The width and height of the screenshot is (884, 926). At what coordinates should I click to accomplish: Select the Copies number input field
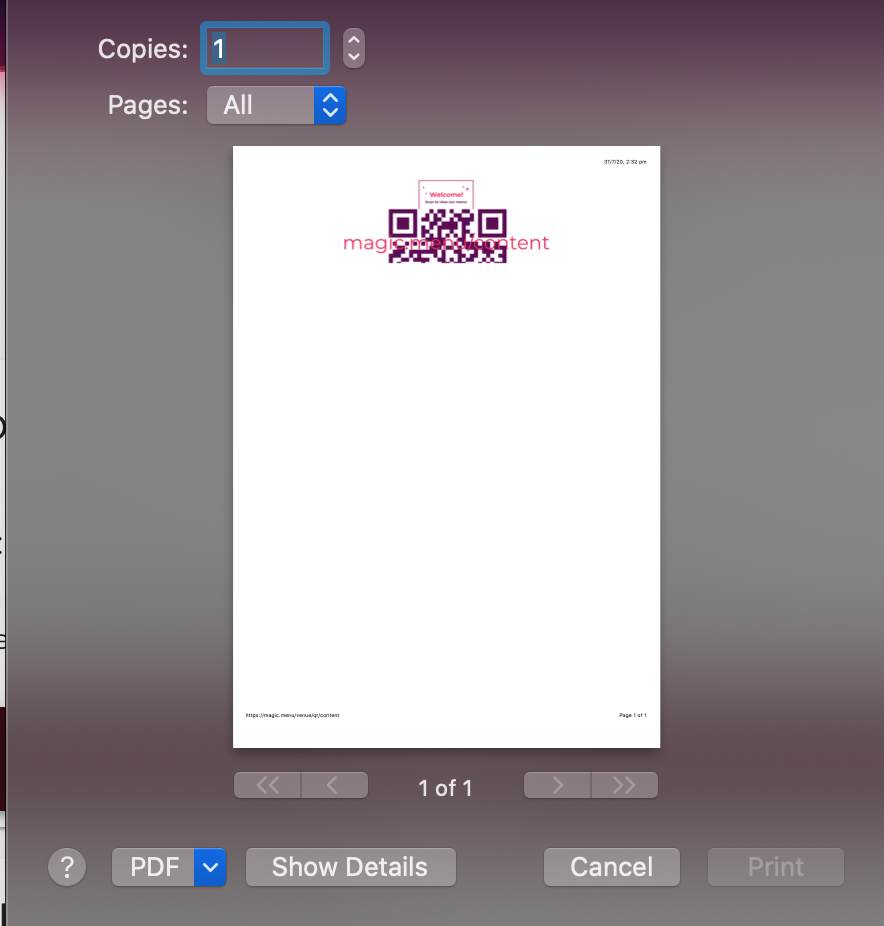[x=264, y=47]
